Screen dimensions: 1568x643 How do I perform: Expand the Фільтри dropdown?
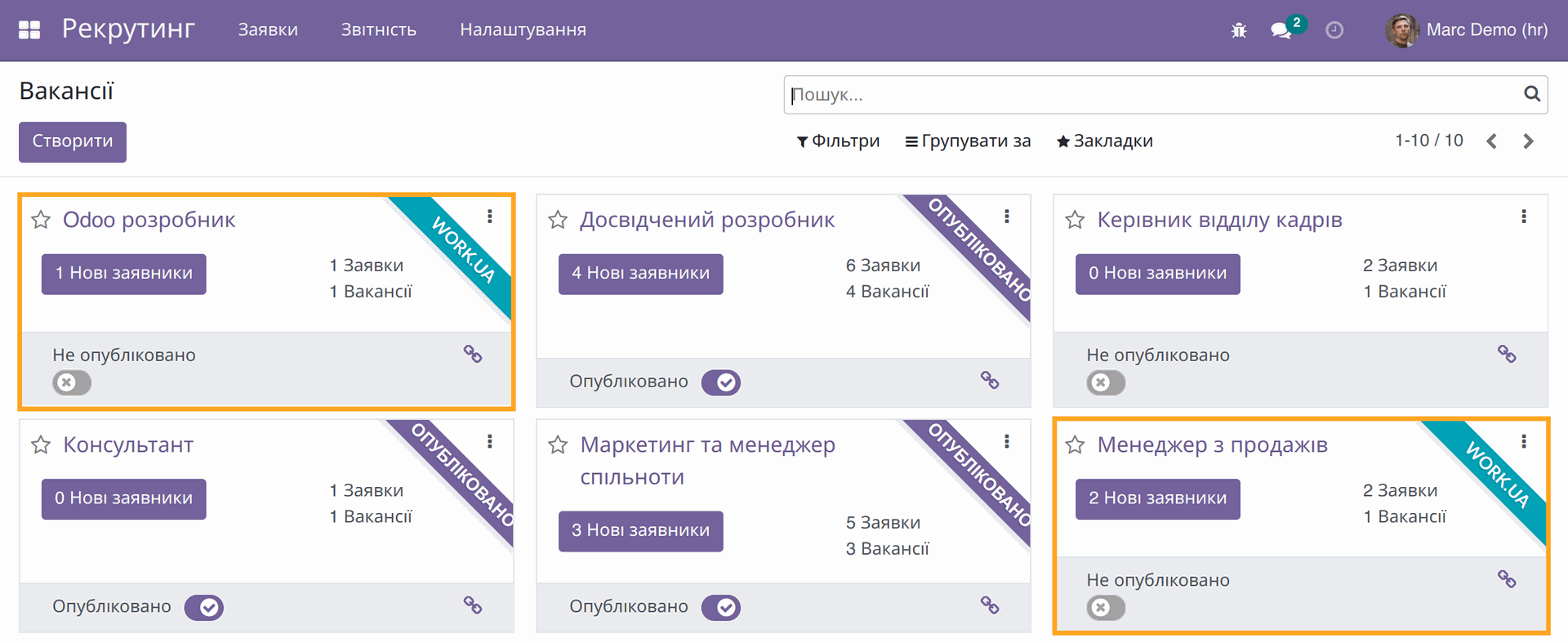pyautogui.click(x=839, y=141)
